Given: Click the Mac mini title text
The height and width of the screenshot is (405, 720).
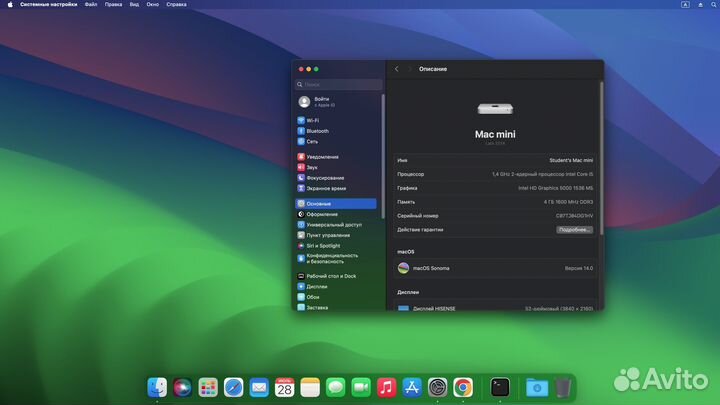Looking at the screenshot, I should click(x=495, y=134).
